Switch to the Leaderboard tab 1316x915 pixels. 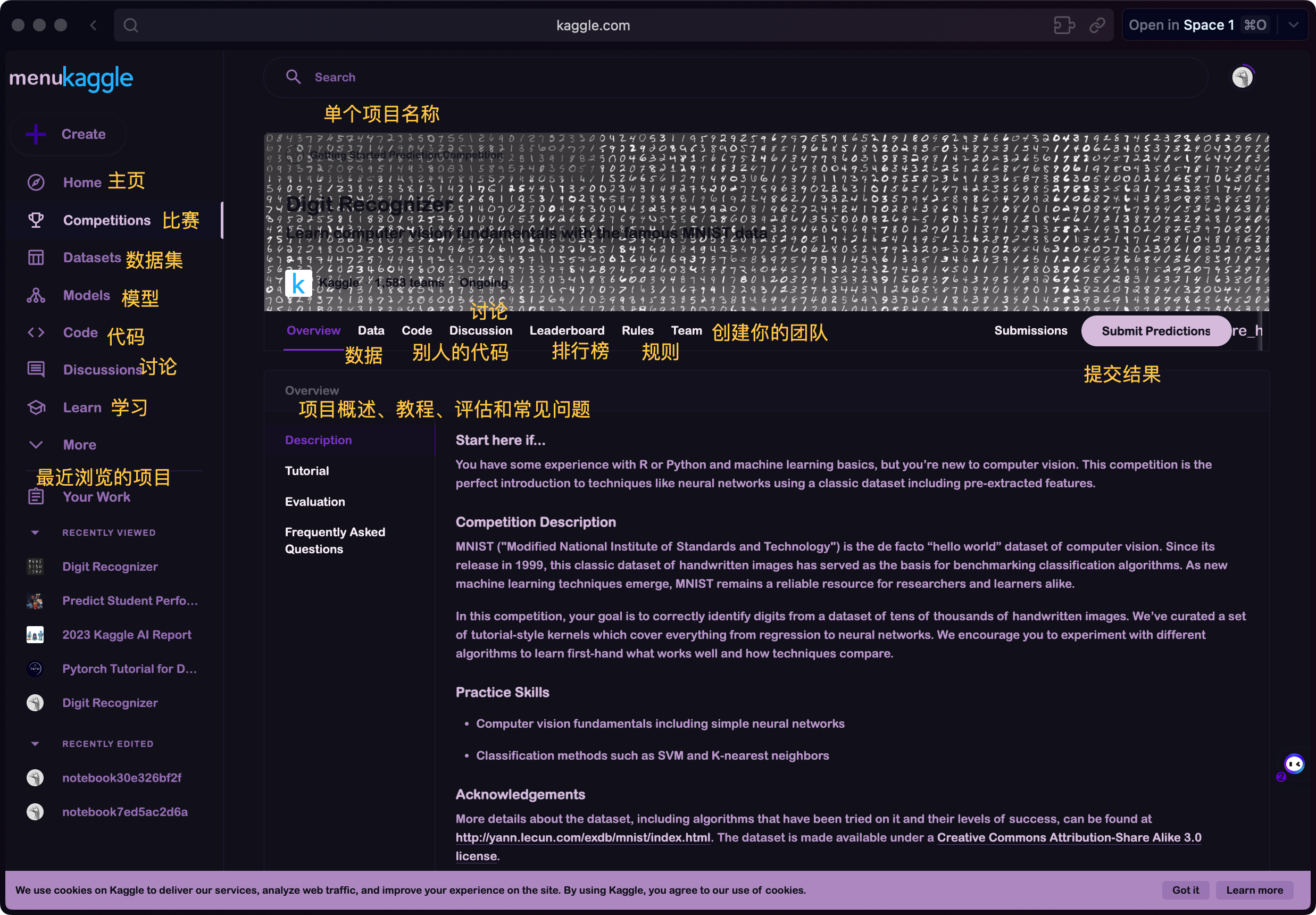point(567,331)
